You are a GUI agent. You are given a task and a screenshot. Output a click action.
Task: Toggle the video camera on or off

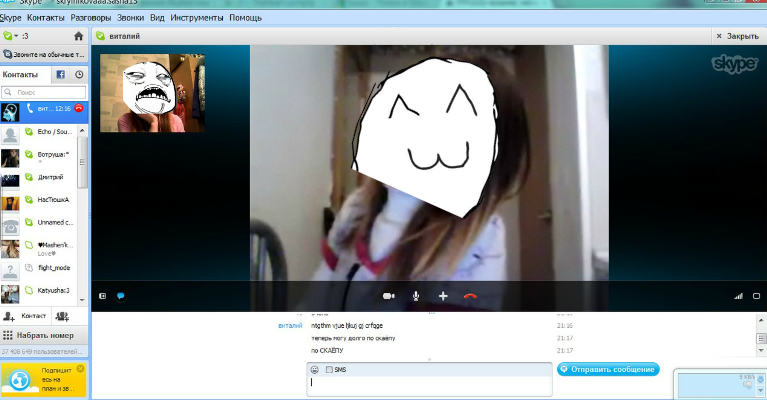[389, 296]
